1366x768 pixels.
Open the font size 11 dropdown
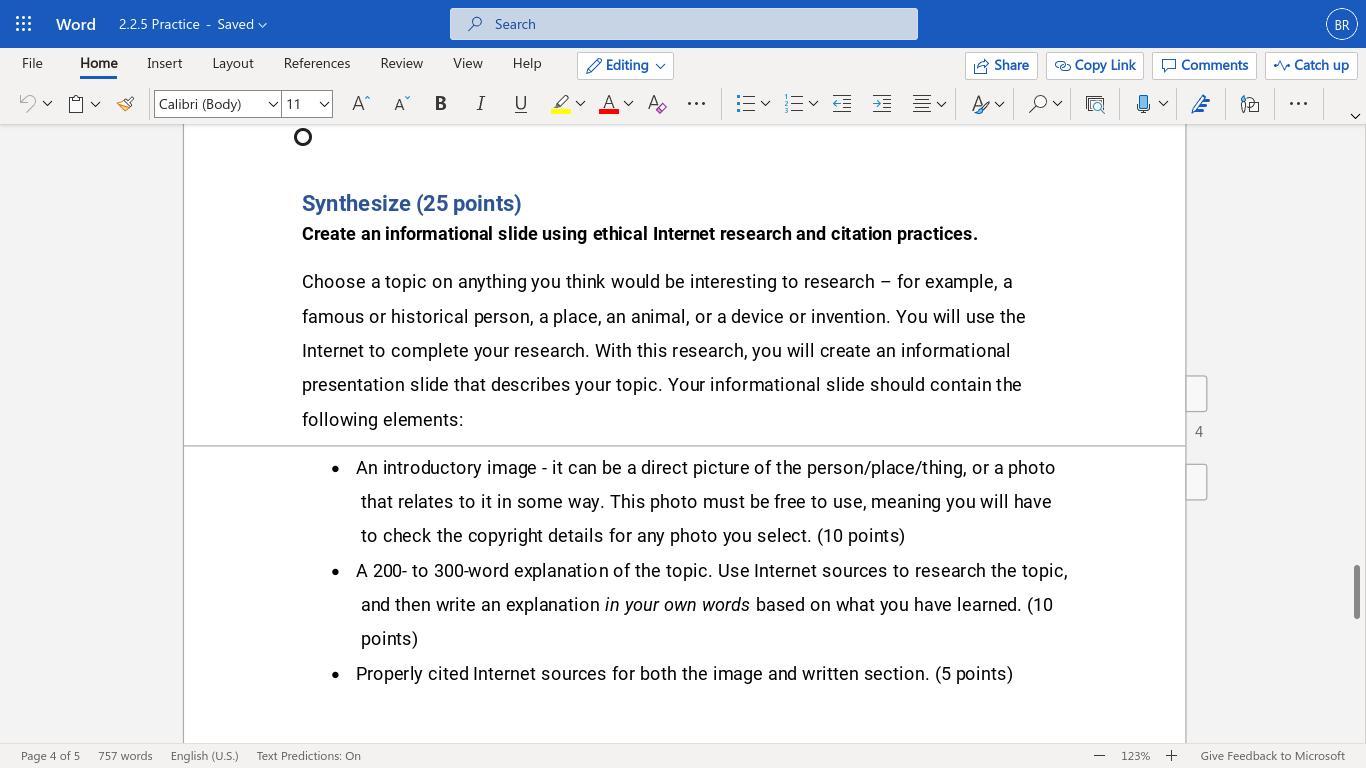[324, 104]
